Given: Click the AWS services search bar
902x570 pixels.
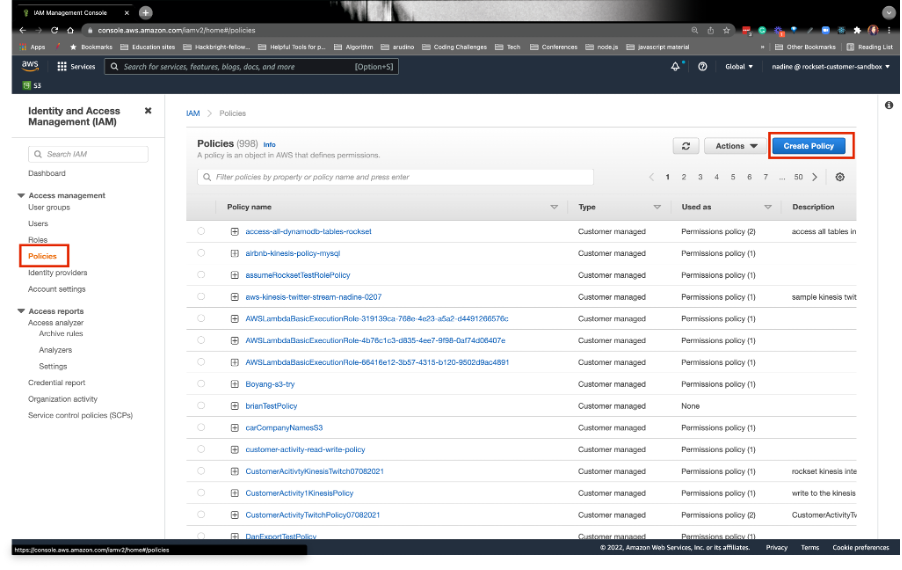Looking at the screenshot, I should pyautogui.click(x=251, y=67).
